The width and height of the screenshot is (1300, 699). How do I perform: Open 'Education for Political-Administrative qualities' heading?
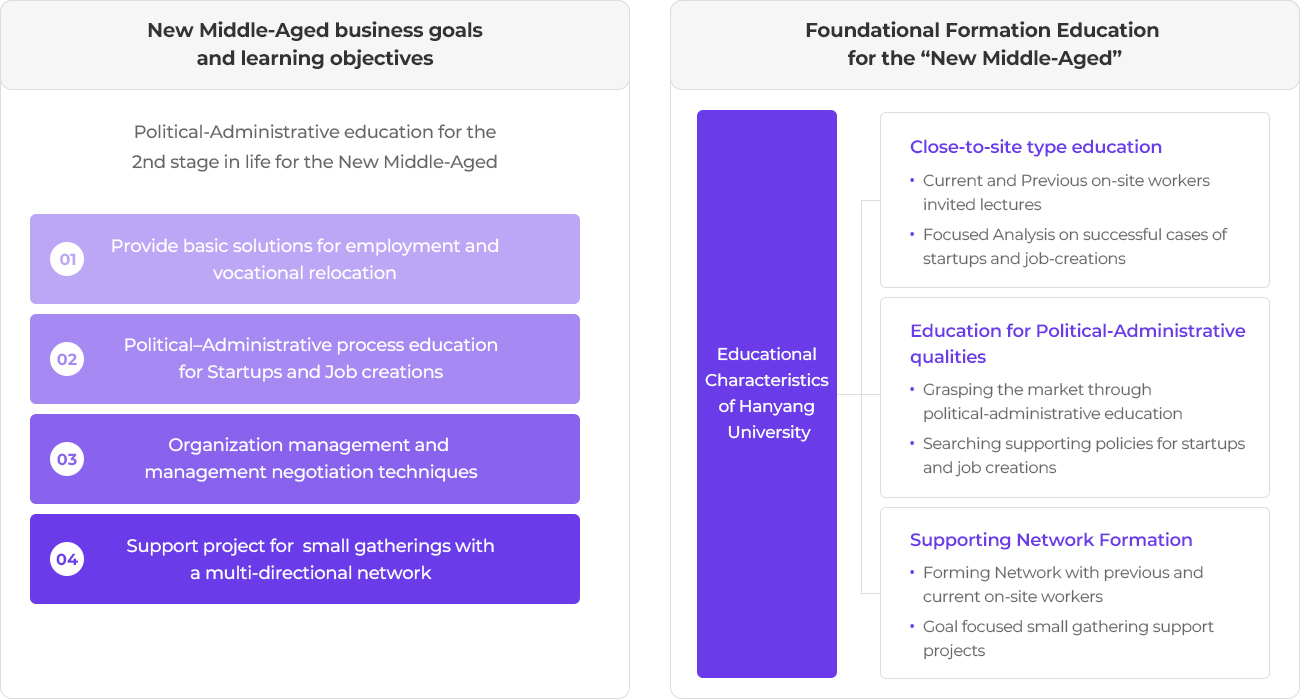1078,344
